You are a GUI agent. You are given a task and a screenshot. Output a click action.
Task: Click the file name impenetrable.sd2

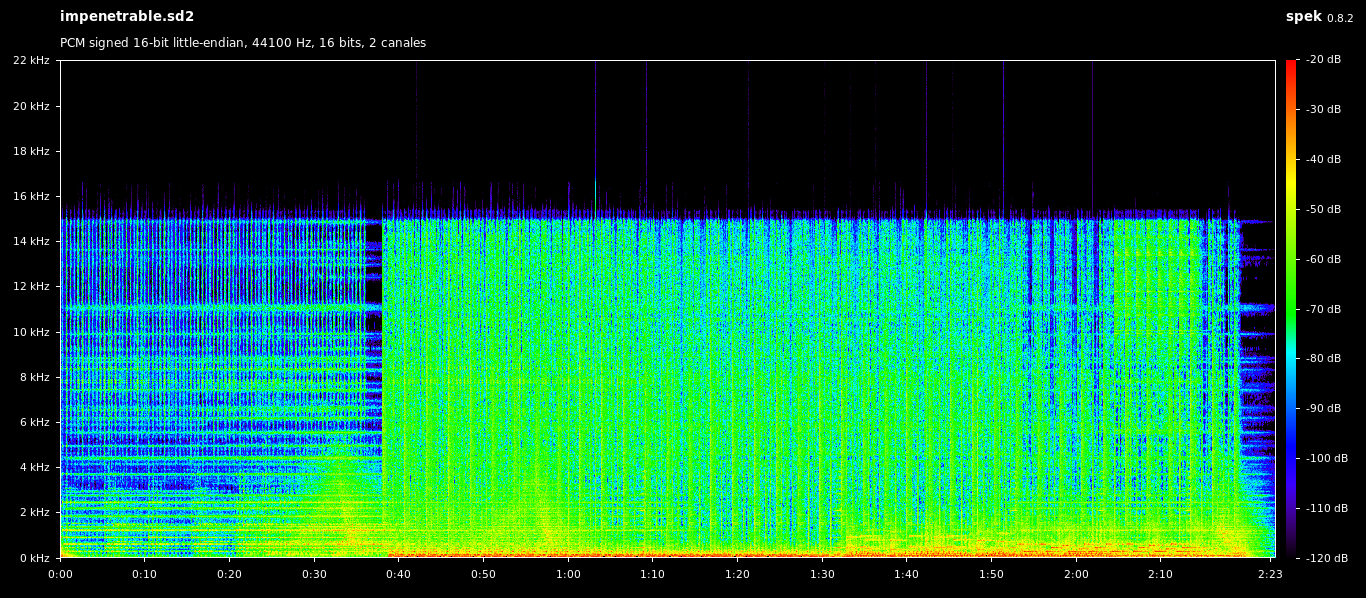[x=127, y=17]
